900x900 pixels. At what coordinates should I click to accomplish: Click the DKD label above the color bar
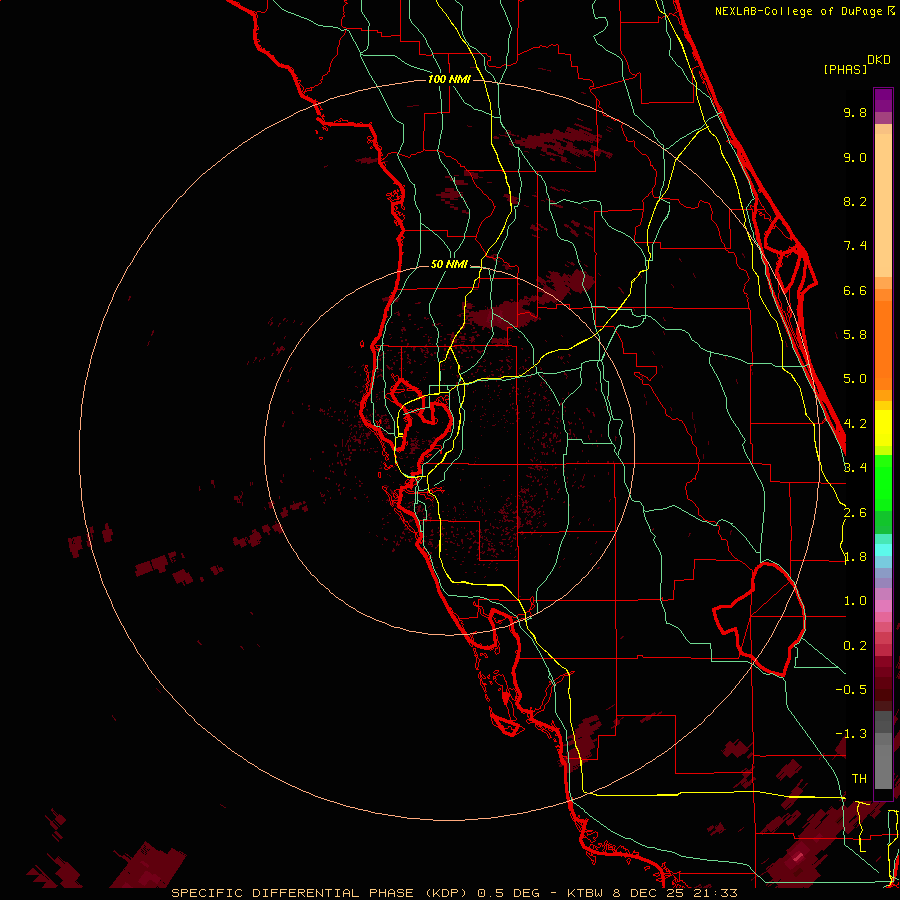879,60
